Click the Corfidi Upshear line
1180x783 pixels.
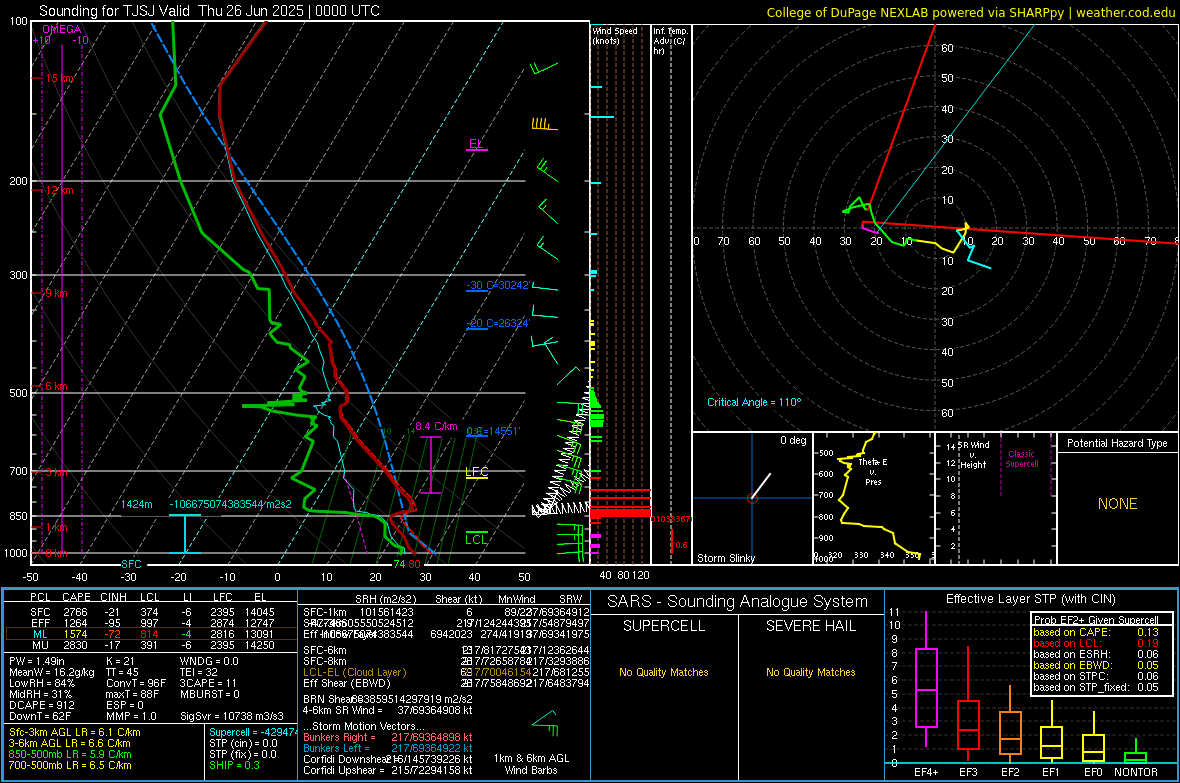(x=388, y=769)
